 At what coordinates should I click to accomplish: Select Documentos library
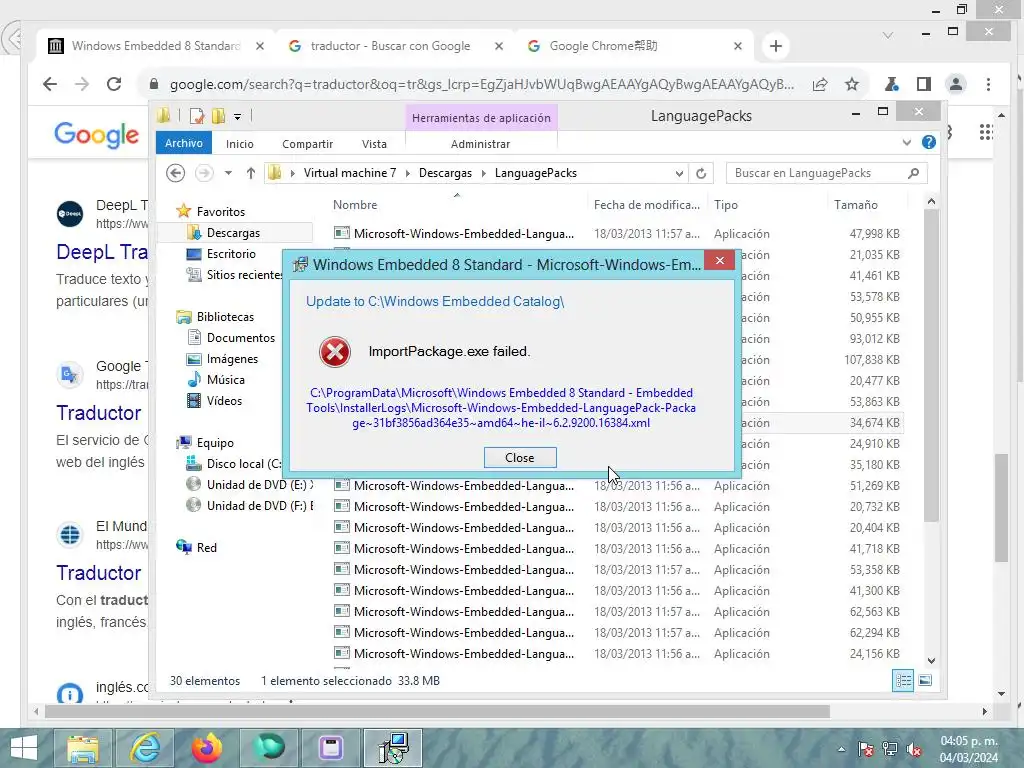pos(240,338)
